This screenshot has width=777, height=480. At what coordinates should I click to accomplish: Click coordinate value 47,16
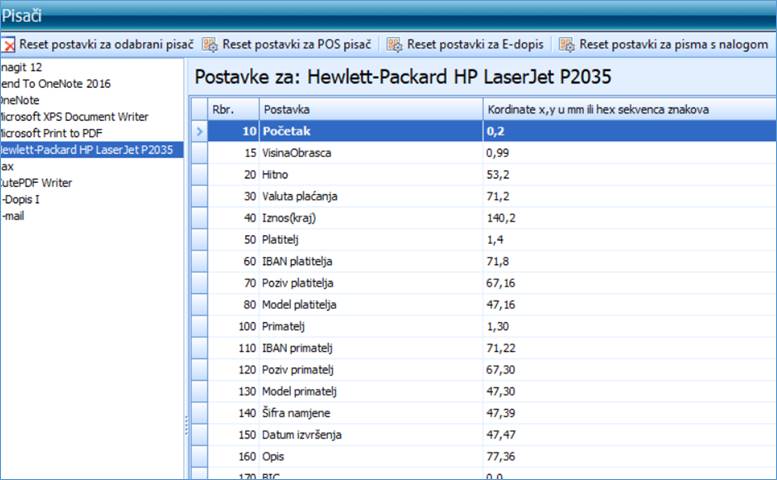500,305
